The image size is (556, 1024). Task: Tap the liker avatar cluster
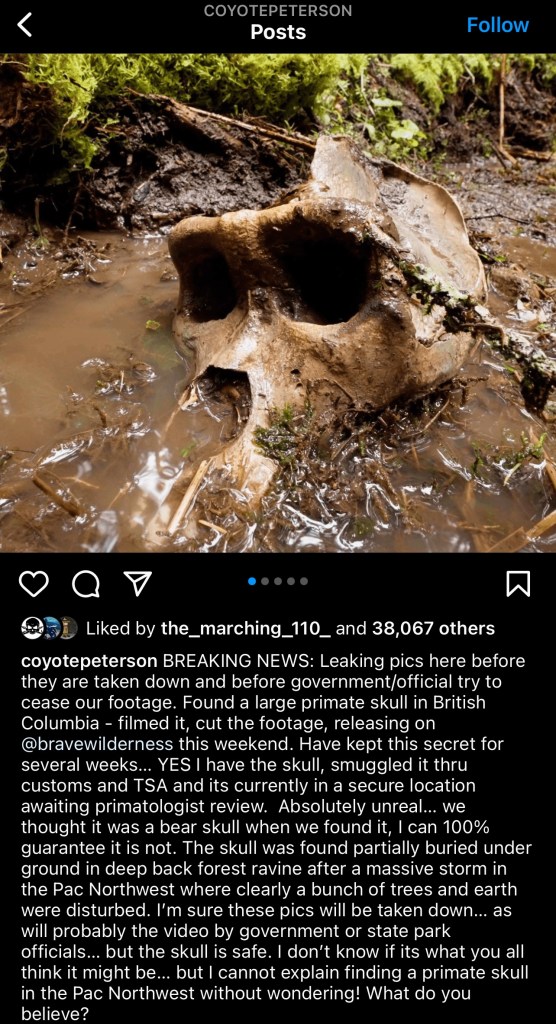[49, 628]
